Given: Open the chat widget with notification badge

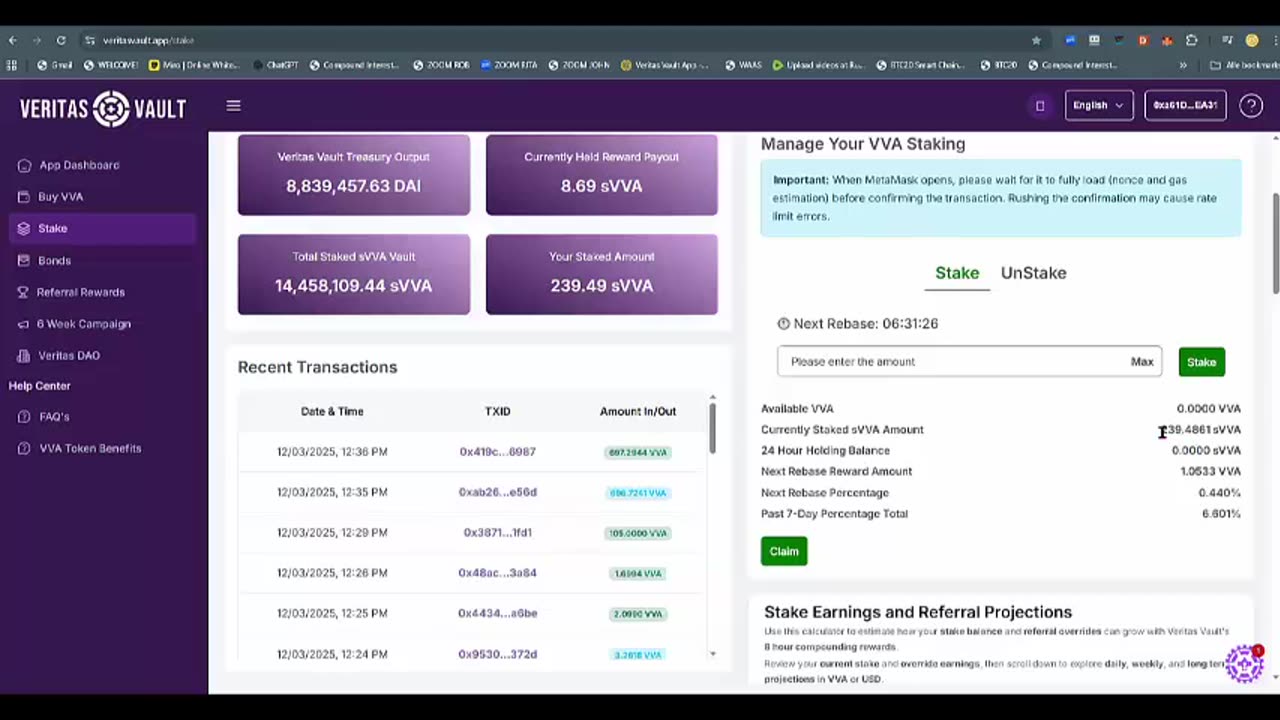Looking at the screenshot, I should (1244, 663).
